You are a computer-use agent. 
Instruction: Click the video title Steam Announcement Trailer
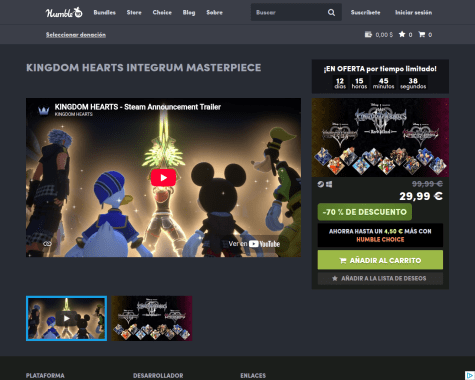tap(138, 107)
